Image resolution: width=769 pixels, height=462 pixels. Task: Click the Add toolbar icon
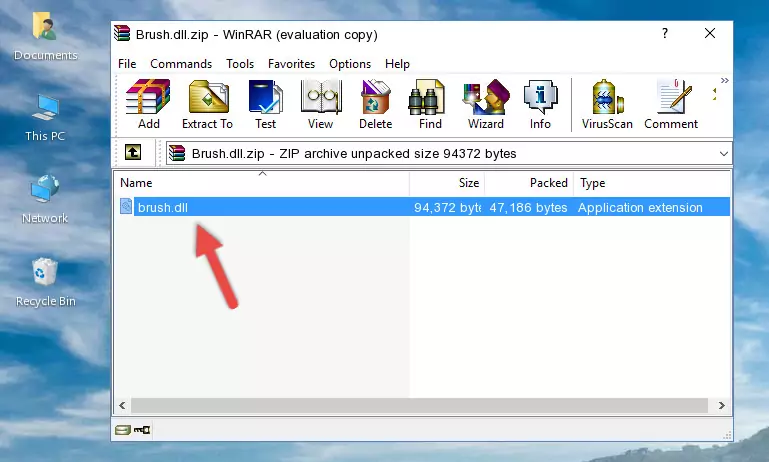pos(148,104)
